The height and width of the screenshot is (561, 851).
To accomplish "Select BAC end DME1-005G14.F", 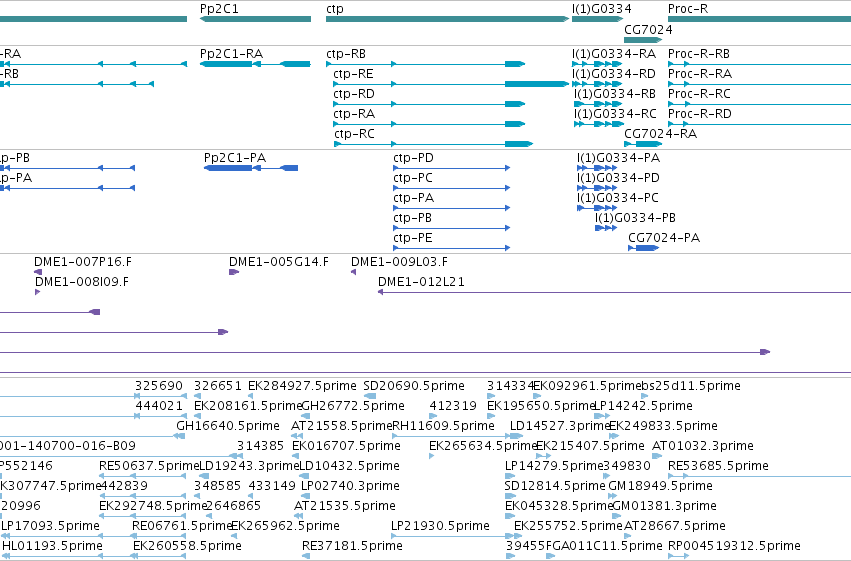I will 279,262.
